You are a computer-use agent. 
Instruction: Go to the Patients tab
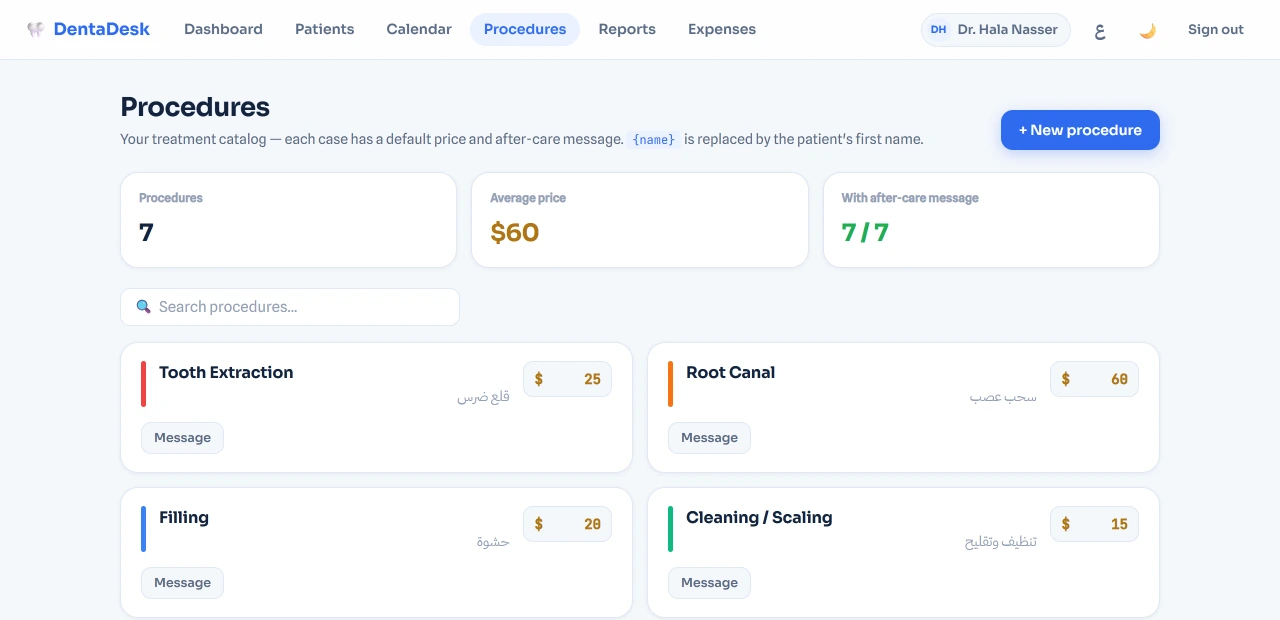point(324,29)
